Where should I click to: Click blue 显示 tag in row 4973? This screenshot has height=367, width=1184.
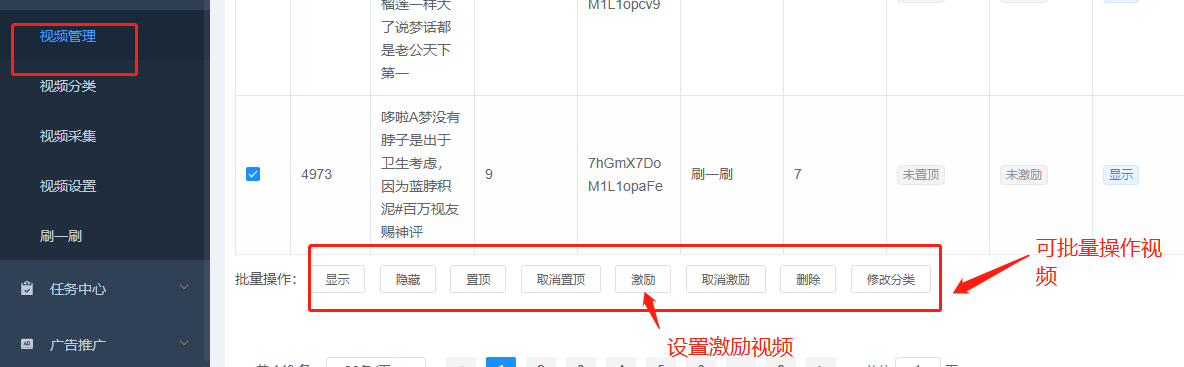coord(1121,175)
